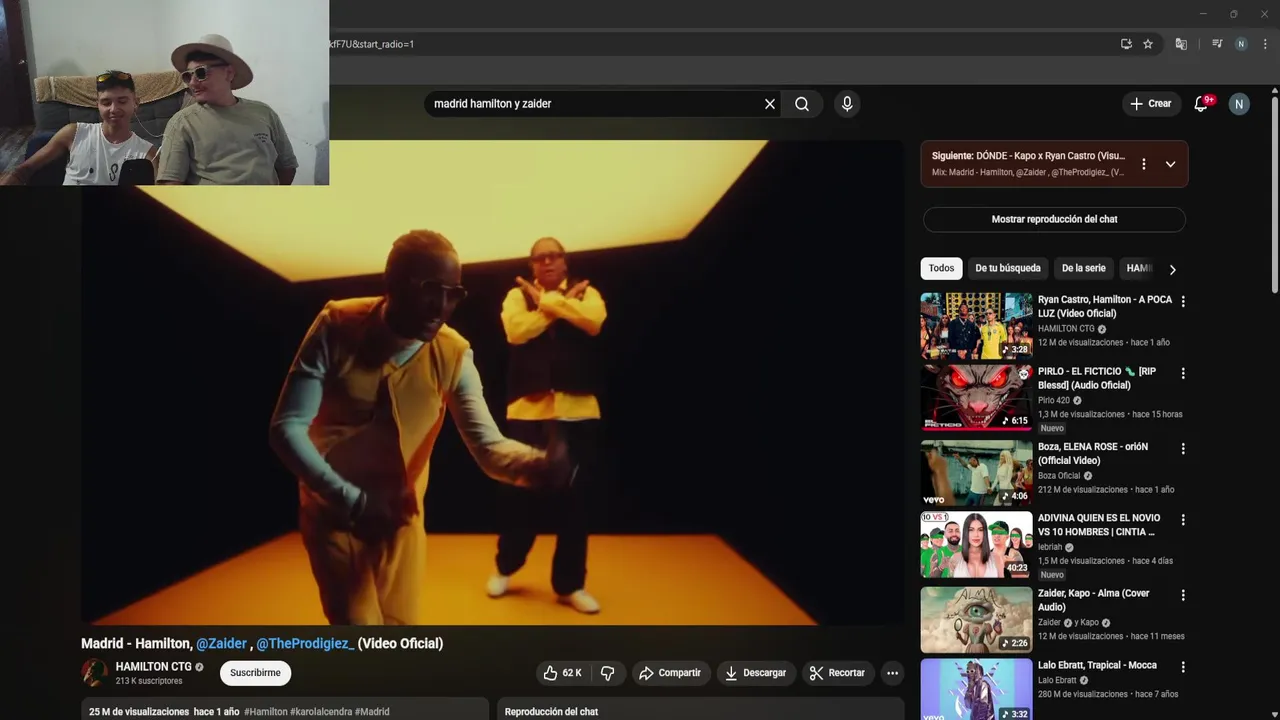This screenshot has width=1280, height=720.
Task: Open options for Lalo Ebratt Mocca video
Action: 1183,667
